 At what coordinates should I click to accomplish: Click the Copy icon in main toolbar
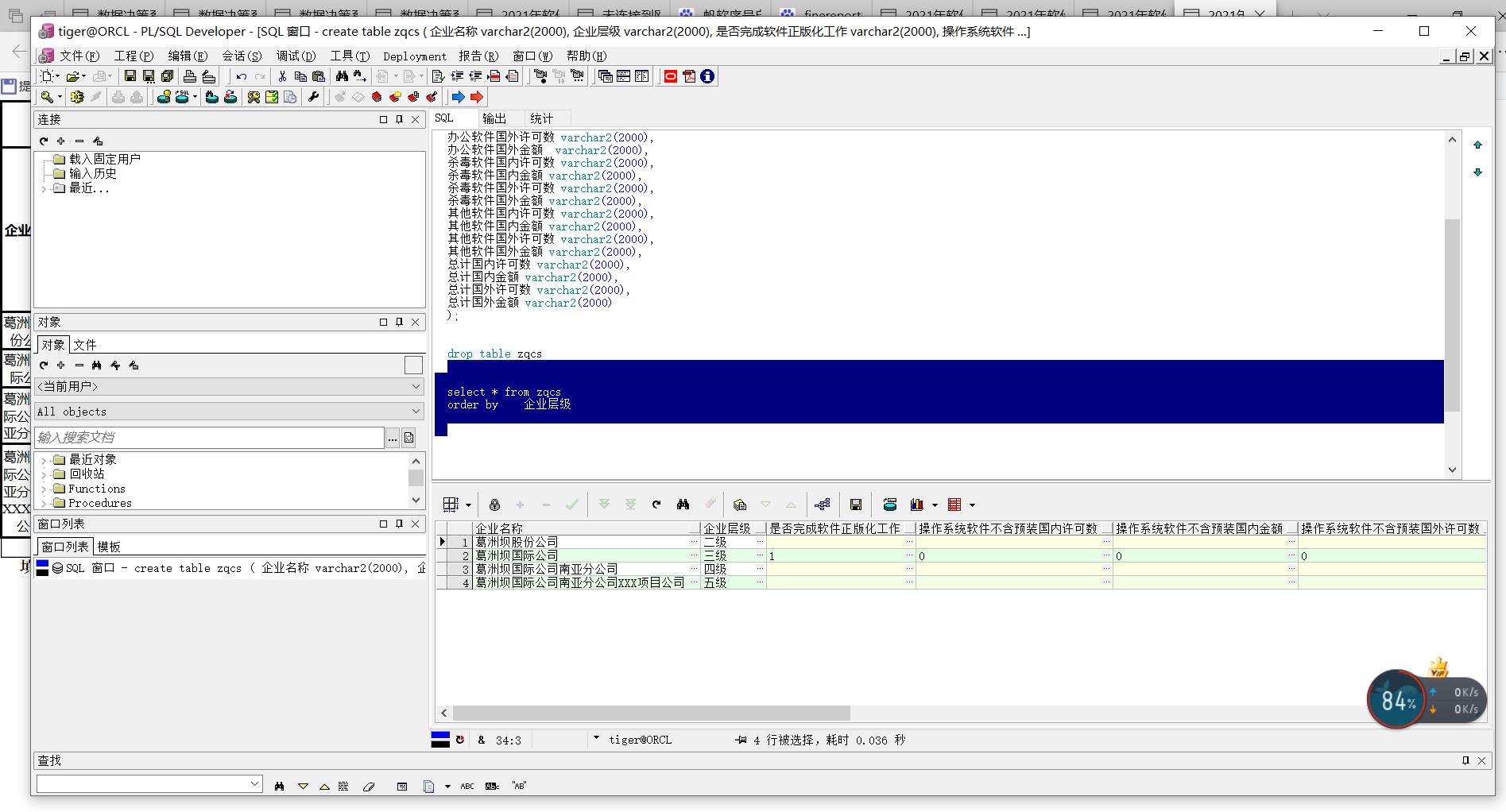300,76
